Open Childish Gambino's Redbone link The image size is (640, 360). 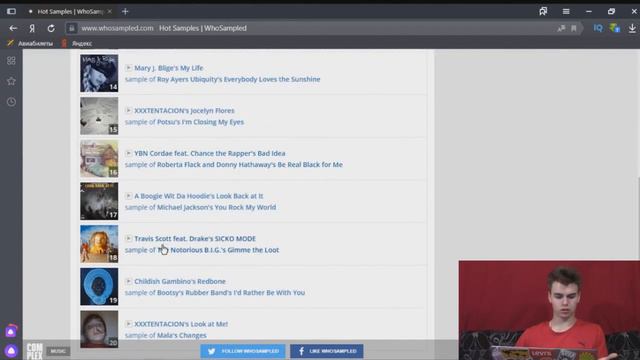click(x=180, y=281)
